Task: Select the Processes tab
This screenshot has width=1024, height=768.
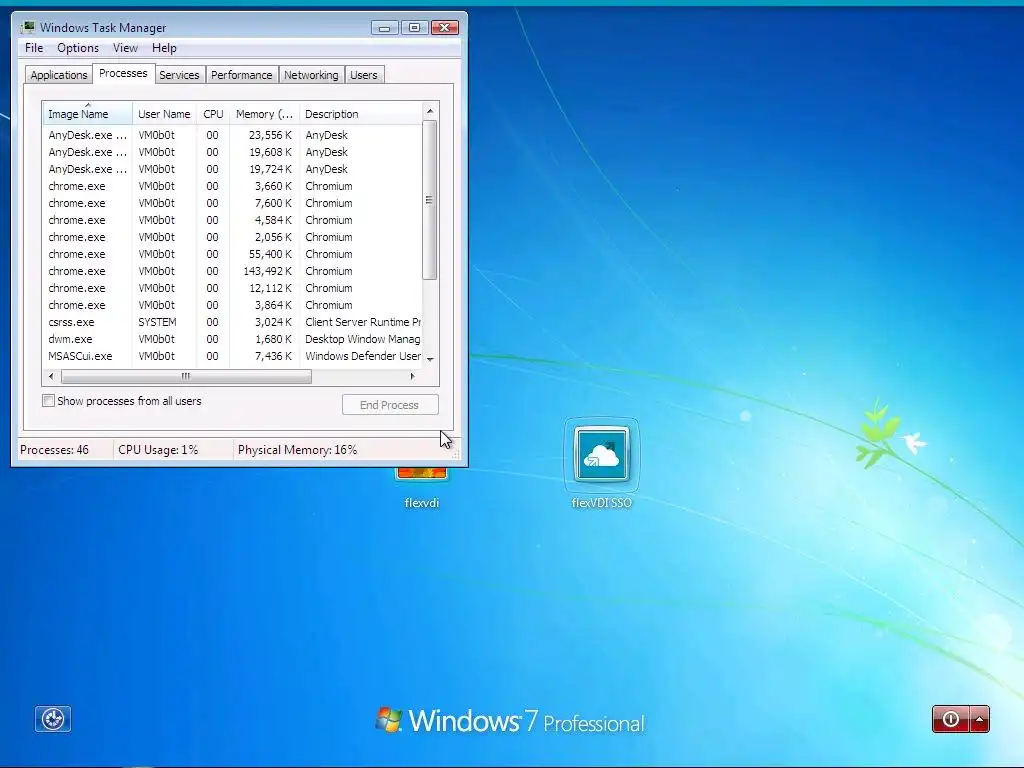Action: (123, 73)
